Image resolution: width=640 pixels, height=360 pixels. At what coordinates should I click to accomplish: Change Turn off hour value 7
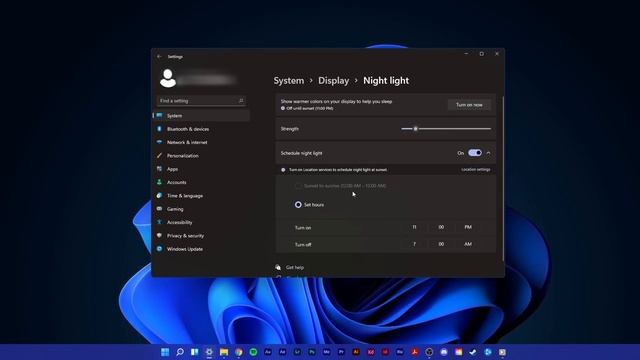[x=414, y=244]
